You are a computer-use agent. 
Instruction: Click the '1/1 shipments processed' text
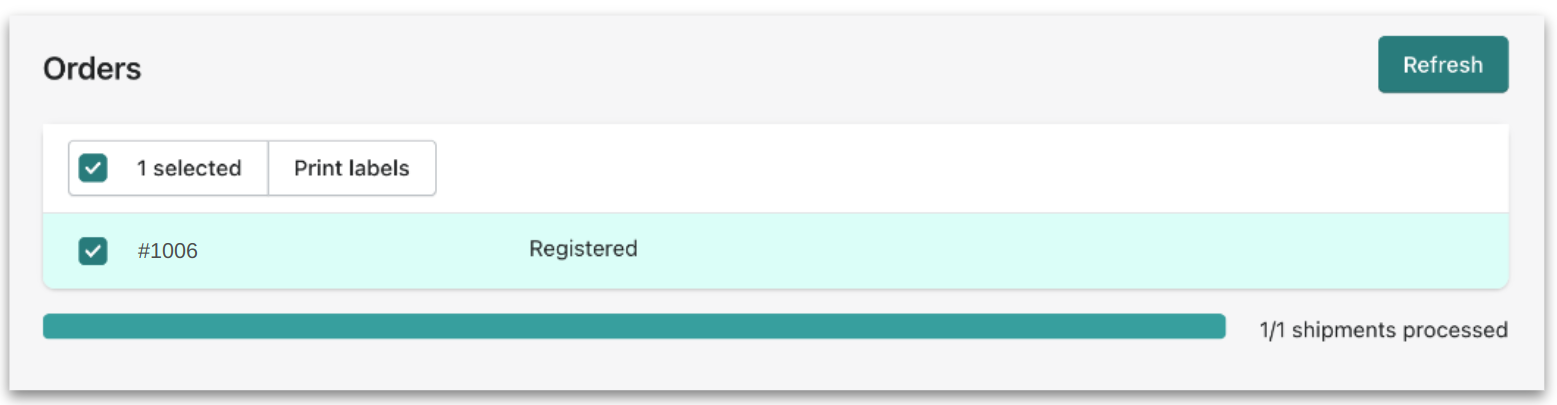pos(1383,329)
